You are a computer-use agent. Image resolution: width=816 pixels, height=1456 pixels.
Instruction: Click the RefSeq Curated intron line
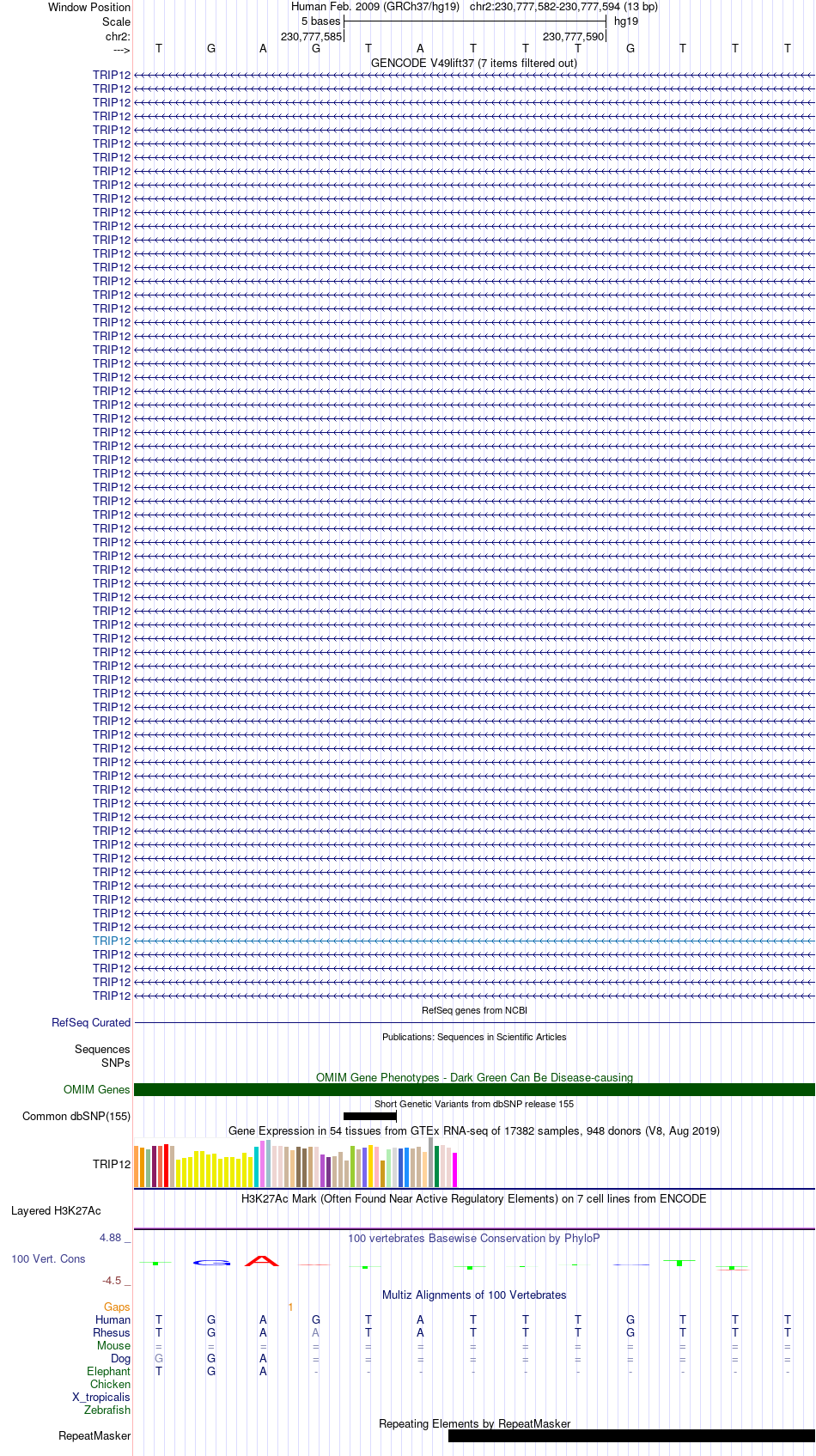[x=474, y=1022]
